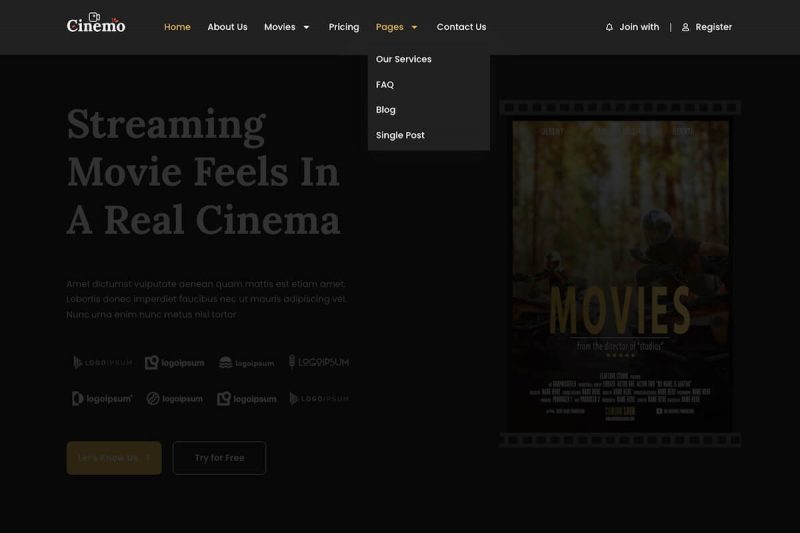Click the user icon beside Register

(x=685, y=27)
